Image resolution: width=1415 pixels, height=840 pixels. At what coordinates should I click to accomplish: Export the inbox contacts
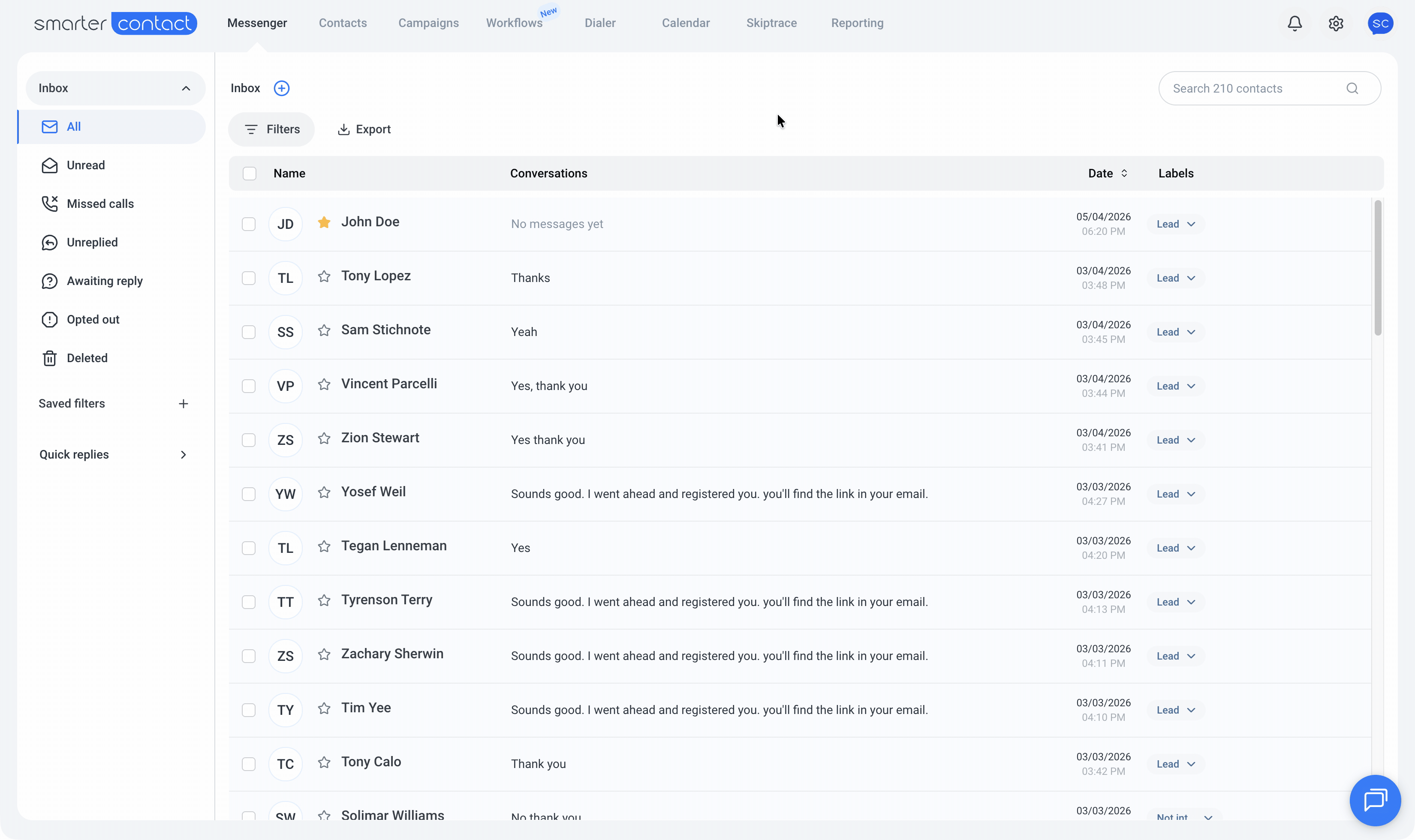pos(364,129)
